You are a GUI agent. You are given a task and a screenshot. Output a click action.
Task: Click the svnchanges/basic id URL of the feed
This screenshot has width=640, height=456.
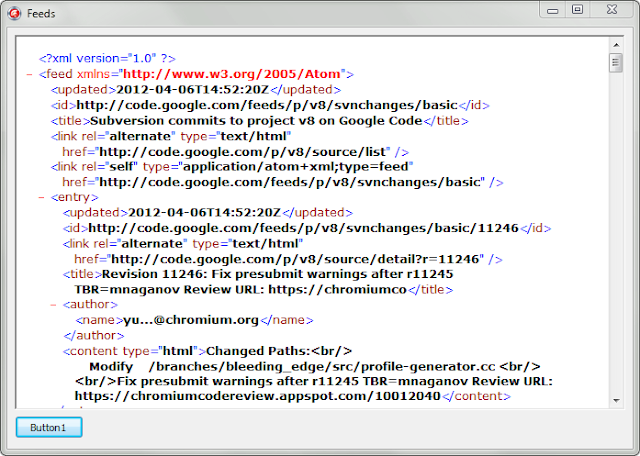point(267,105)
